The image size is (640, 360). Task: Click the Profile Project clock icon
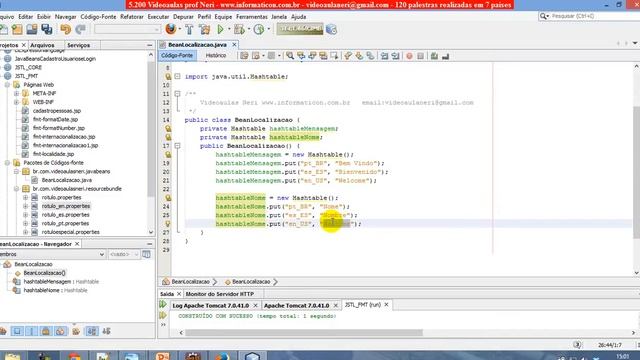click(x=259, y=29)
